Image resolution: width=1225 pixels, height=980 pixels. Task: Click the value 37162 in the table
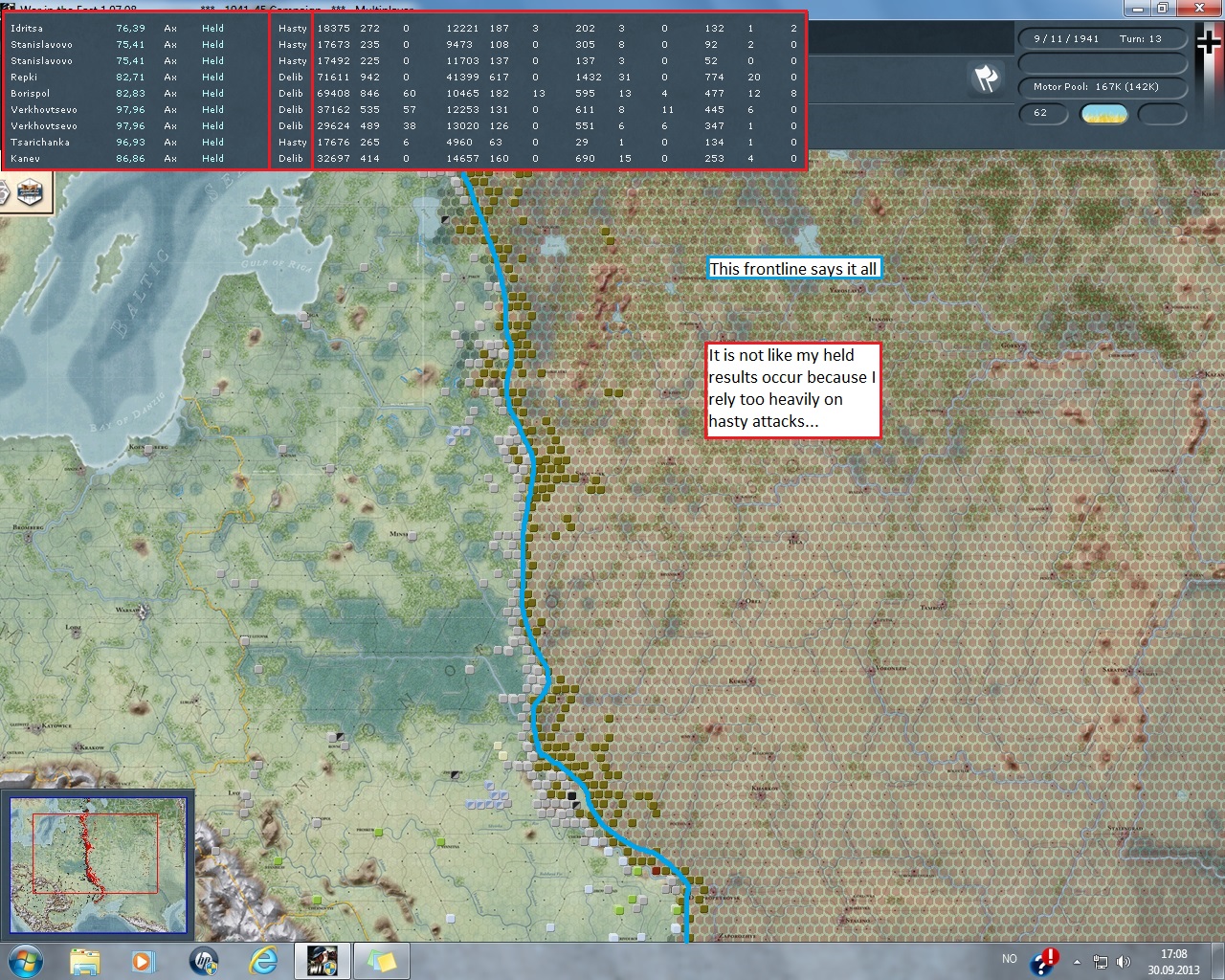(x=334, y=110)
